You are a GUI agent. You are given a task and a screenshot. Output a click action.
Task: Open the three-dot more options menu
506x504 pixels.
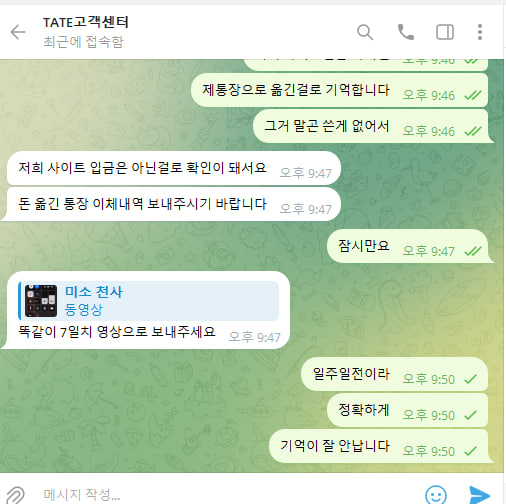tap(480, 32)
